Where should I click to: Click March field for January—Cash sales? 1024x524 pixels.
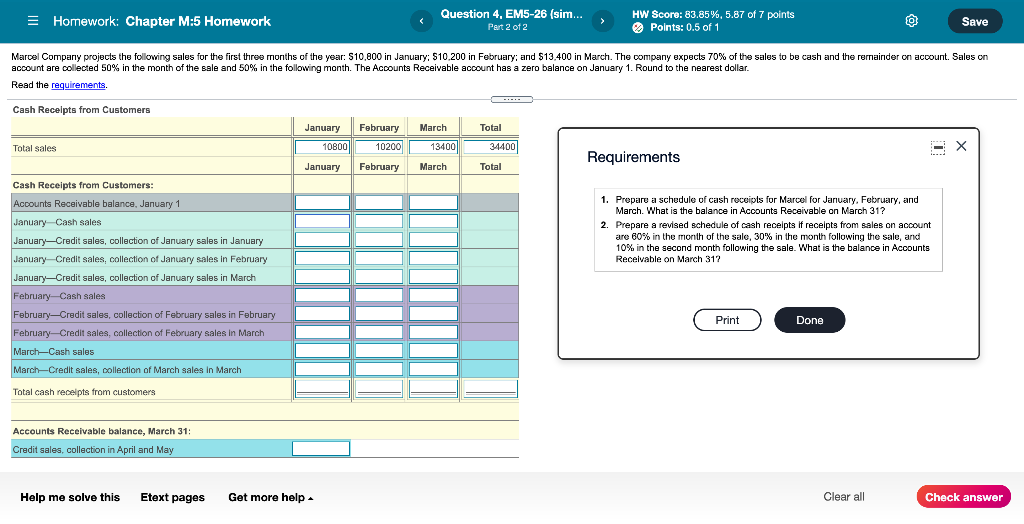(x=433, y=221)
